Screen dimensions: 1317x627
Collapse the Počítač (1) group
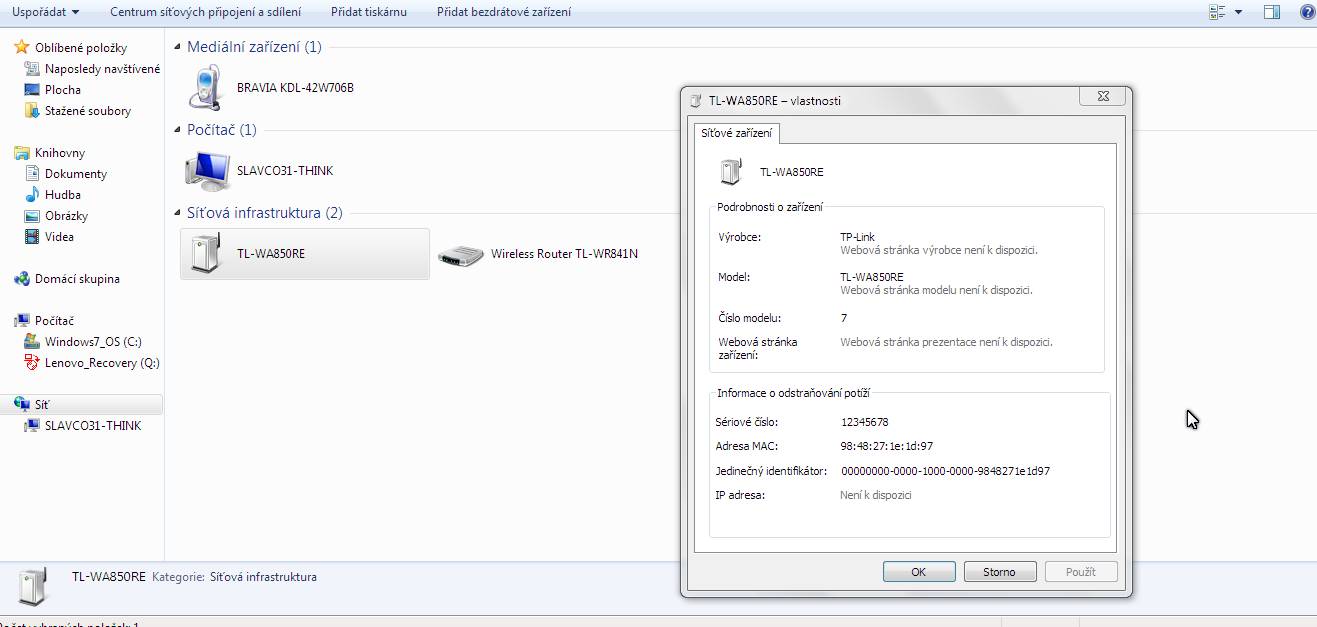[178, 130]
